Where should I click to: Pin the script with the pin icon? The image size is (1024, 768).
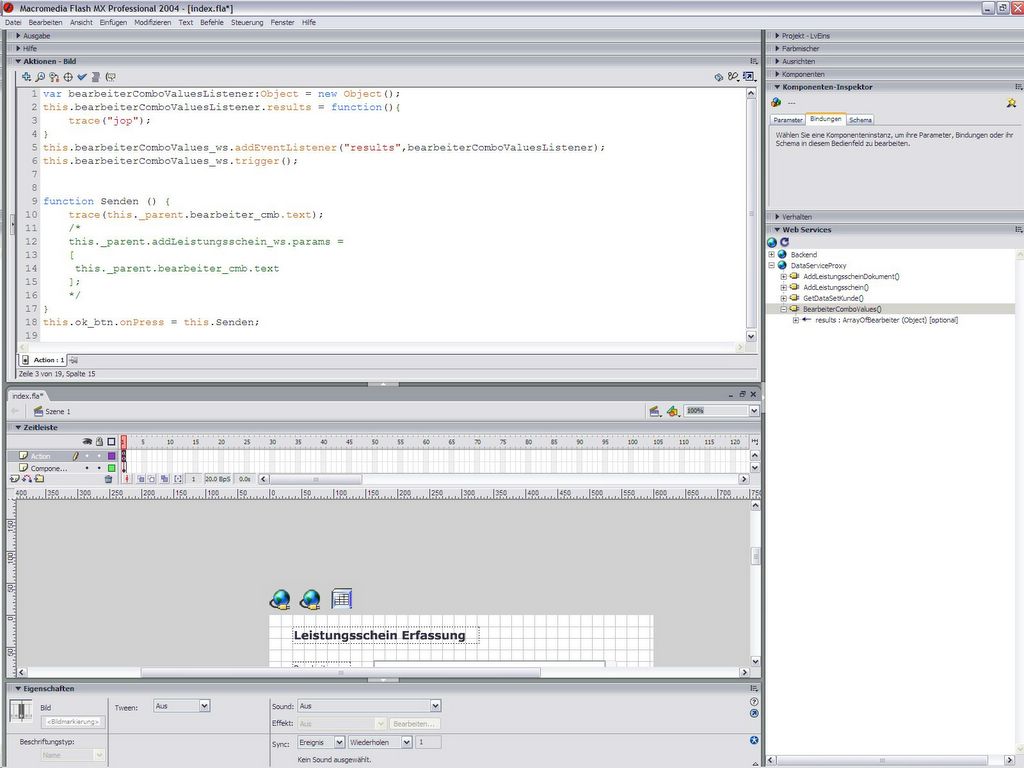pos(74,360)
